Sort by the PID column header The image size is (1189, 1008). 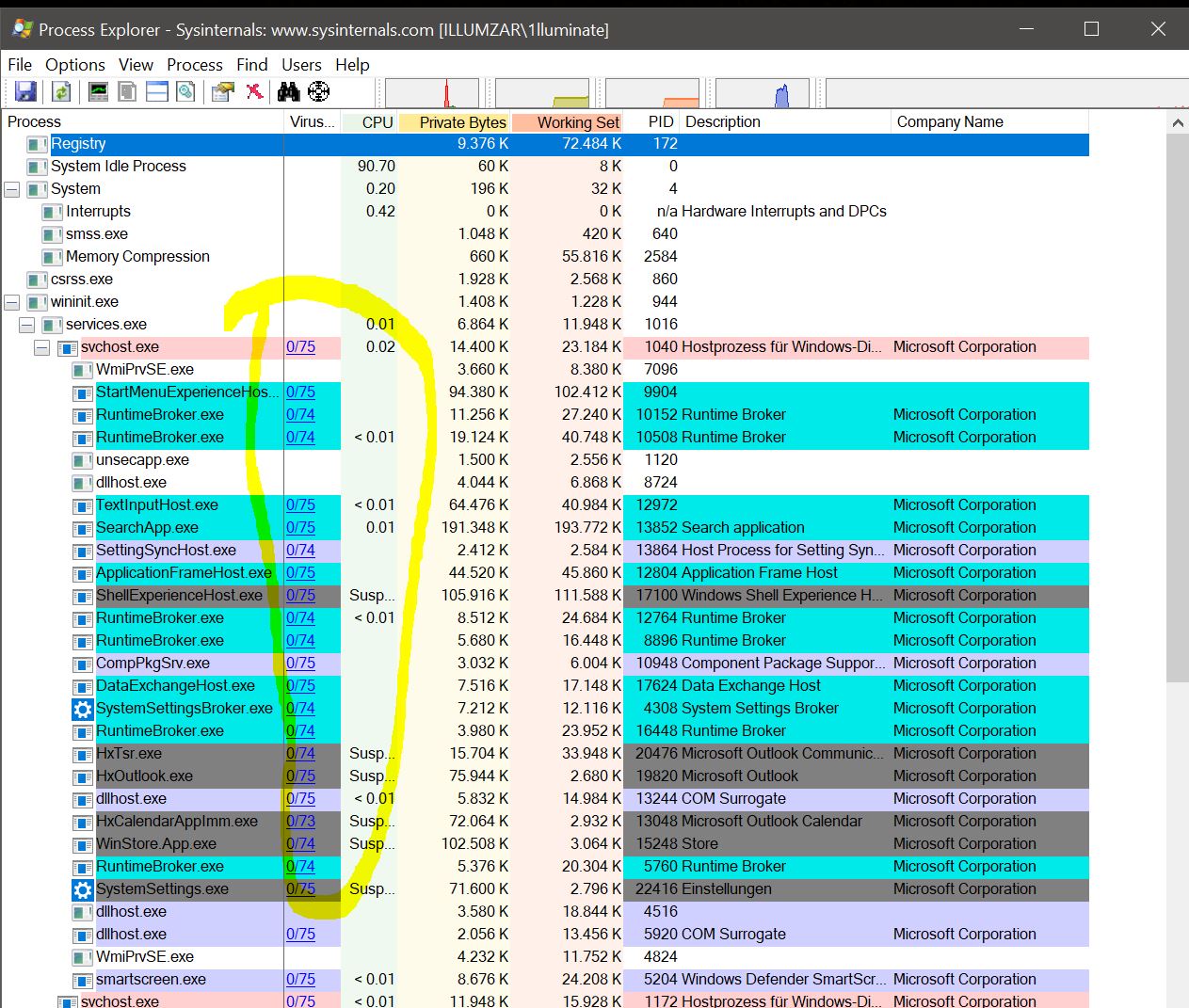652,121
